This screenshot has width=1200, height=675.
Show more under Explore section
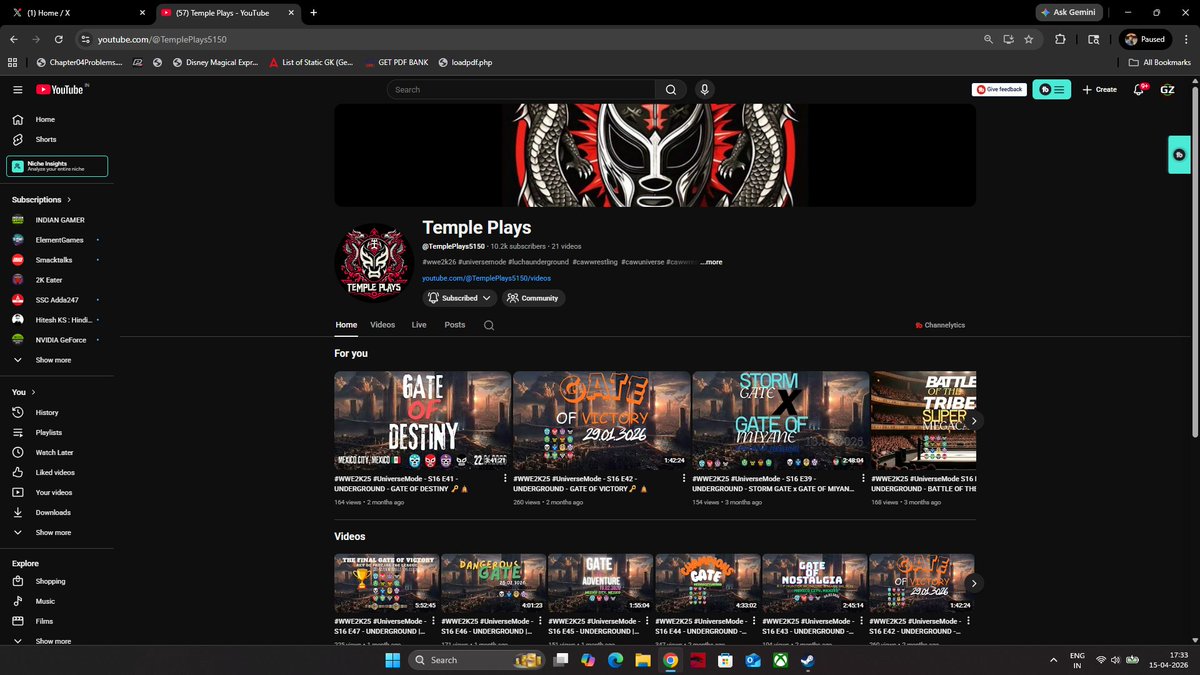click(53, 641)
